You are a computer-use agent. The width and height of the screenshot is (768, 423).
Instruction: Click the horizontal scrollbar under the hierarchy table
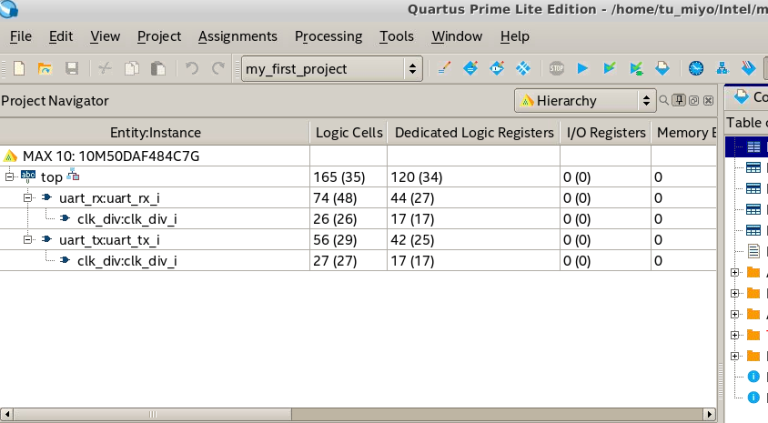358,414
